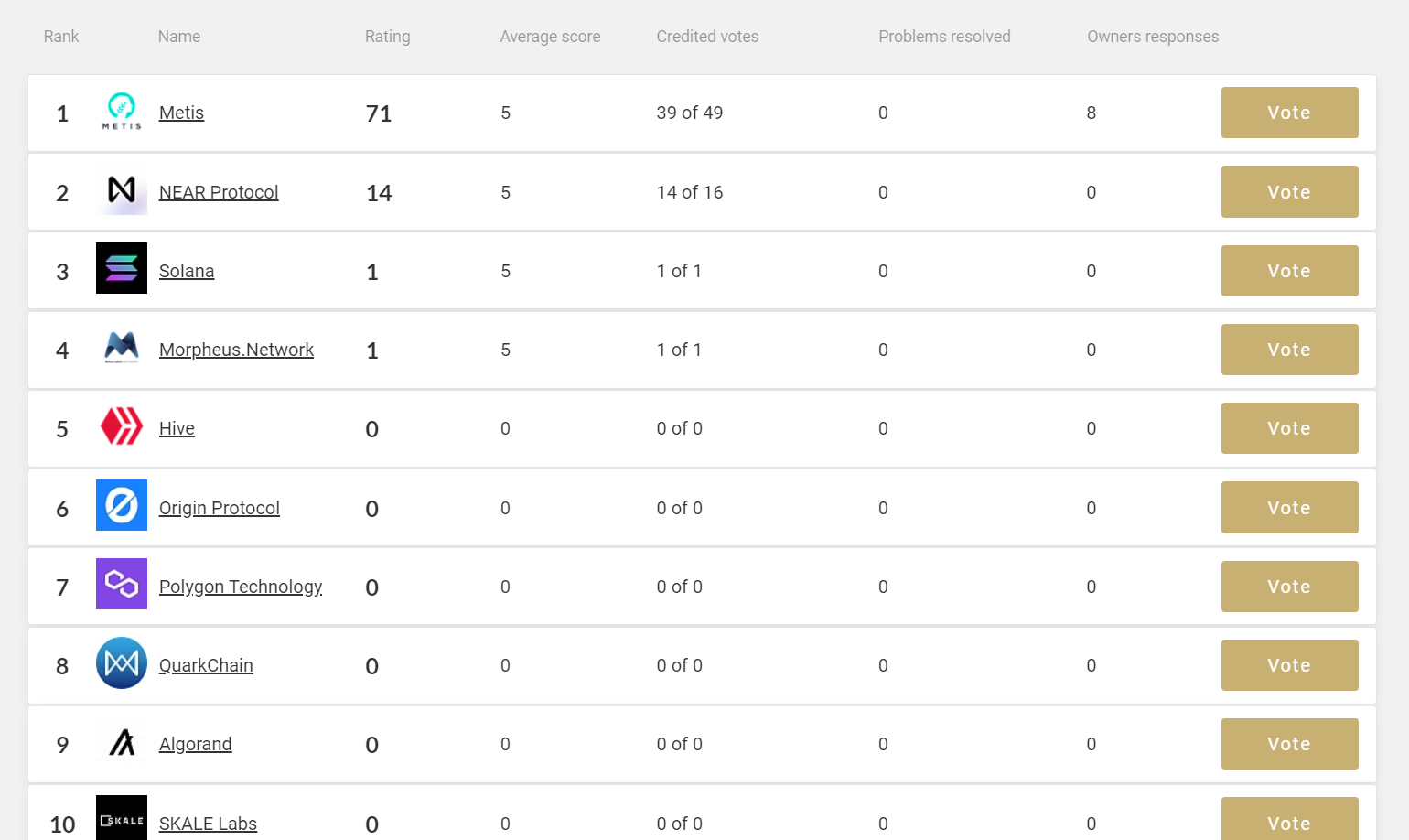The width and height of the screenshot is (1409, 840).
Task: Click the Algorand logo icon
Action: click(122, 742)
